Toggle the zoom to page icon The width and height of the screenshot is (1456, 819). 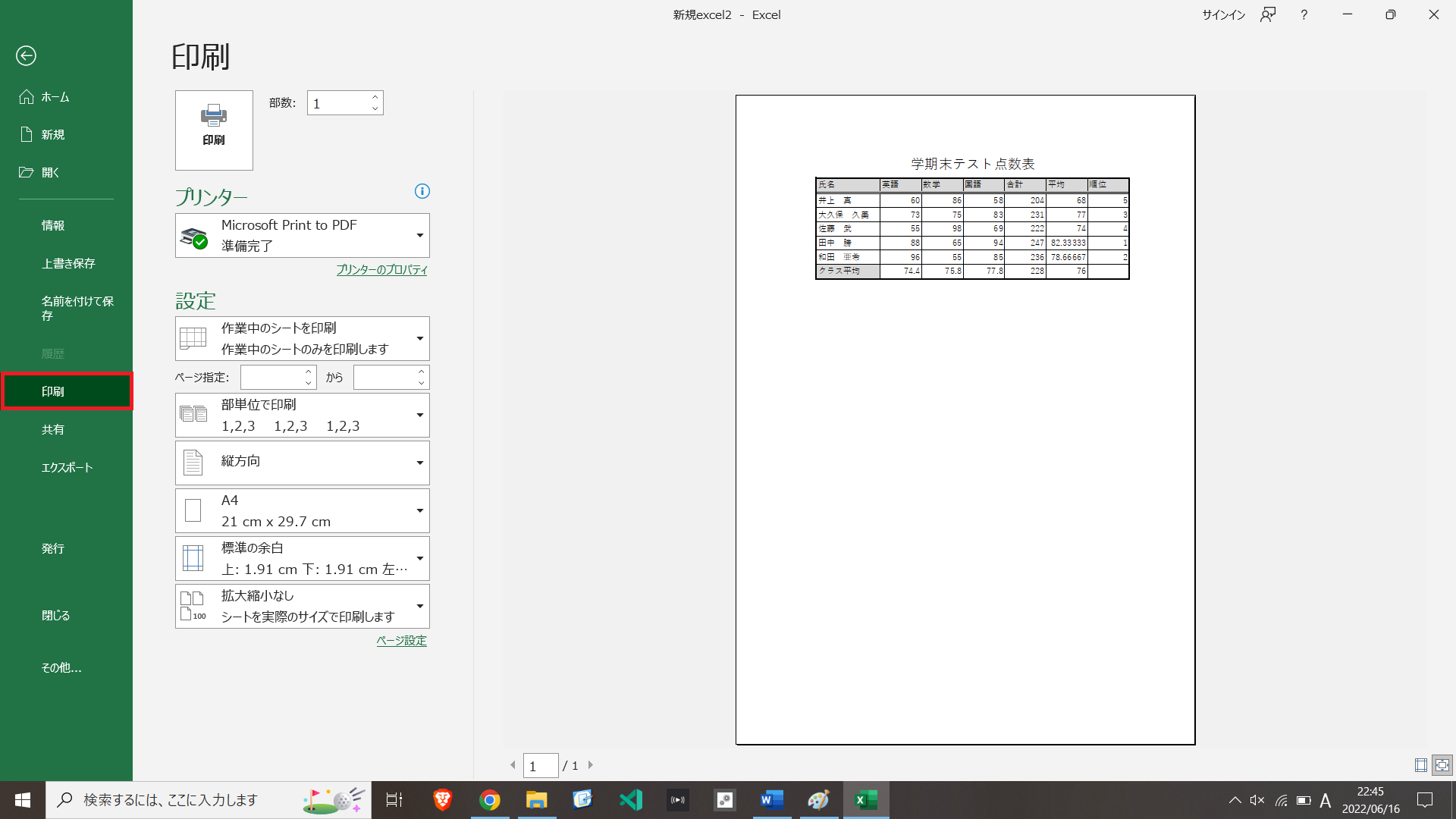(x=1442, y=765)
